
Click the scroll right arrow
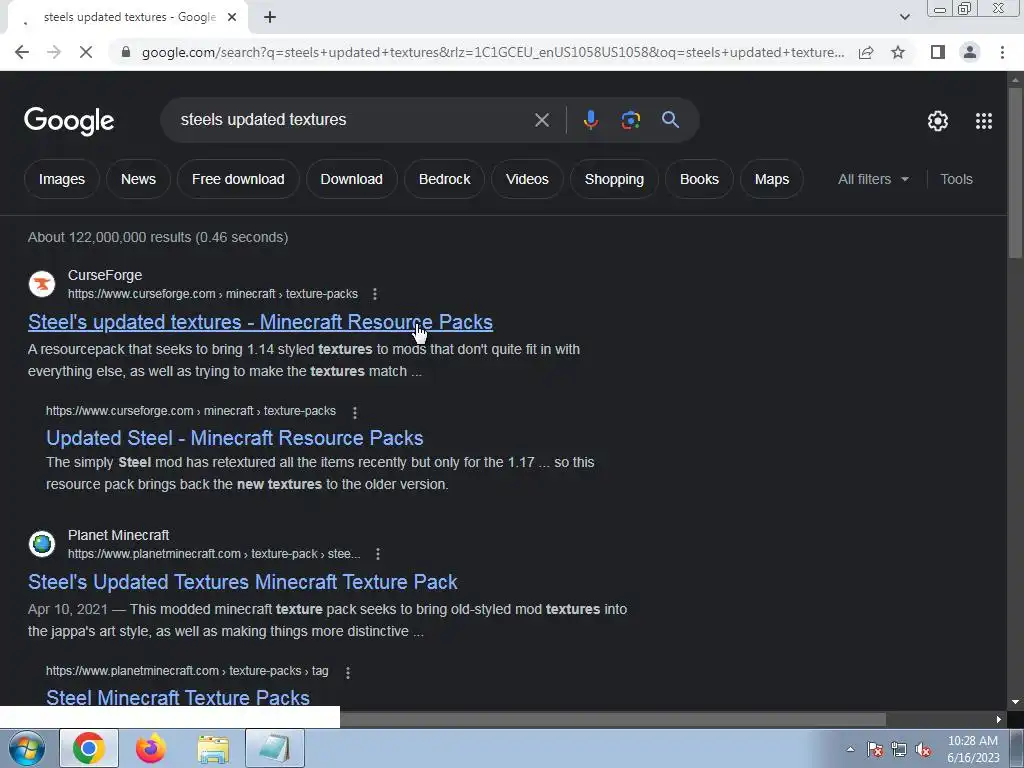point(999,720)
